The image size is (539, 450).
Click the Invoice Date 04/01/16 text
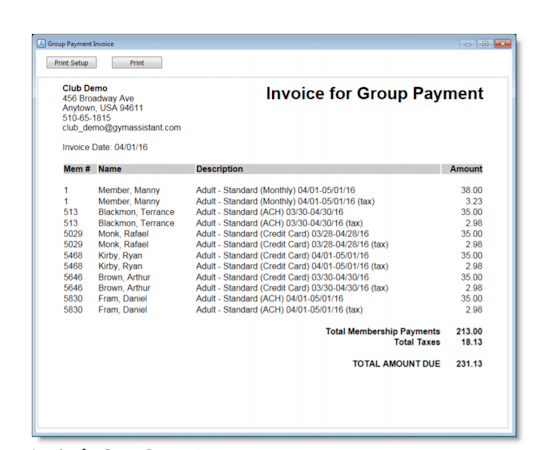click(105, 147)
